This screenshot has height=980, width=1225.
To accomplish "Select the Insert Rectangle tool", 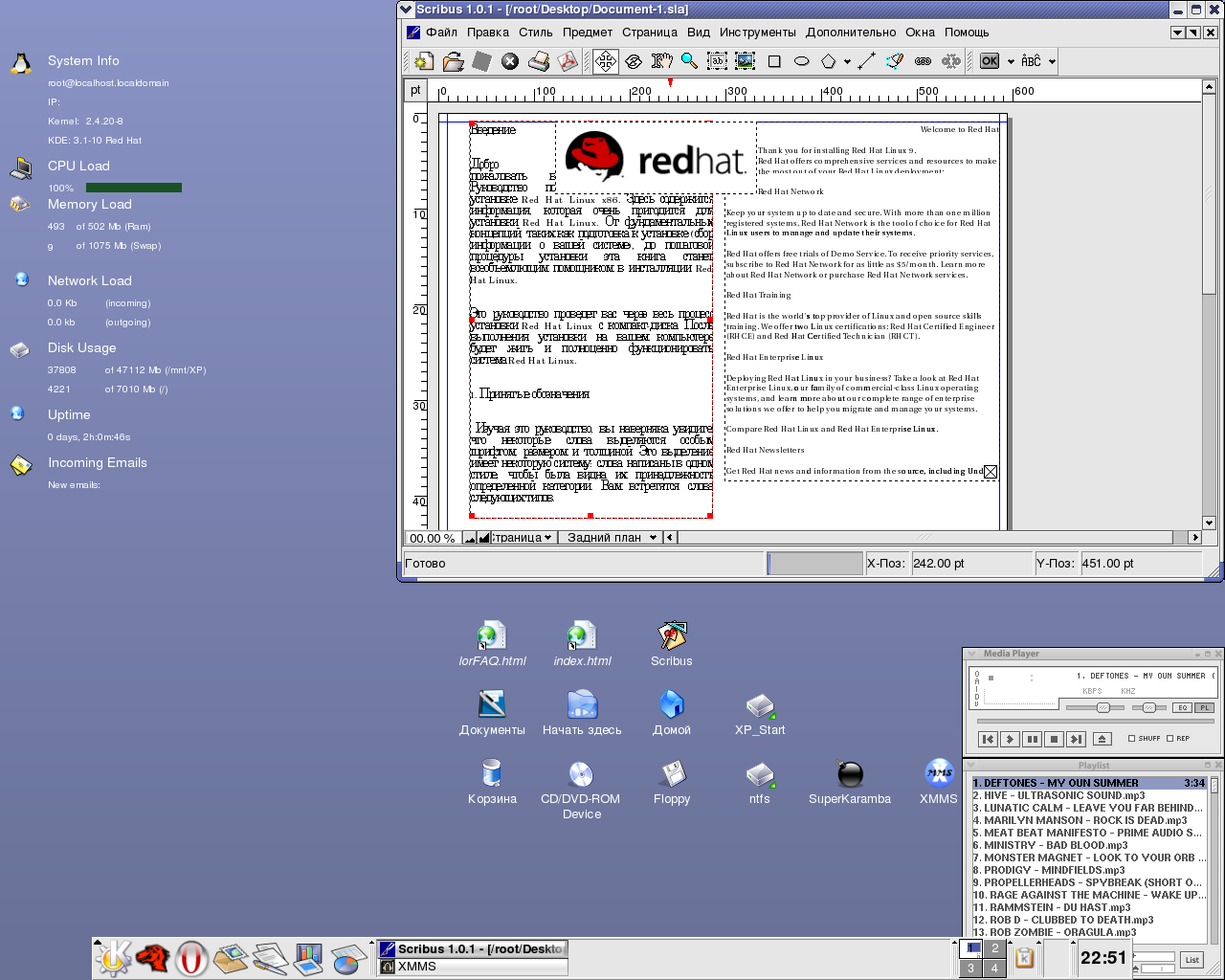I will (x=774, y=61).
